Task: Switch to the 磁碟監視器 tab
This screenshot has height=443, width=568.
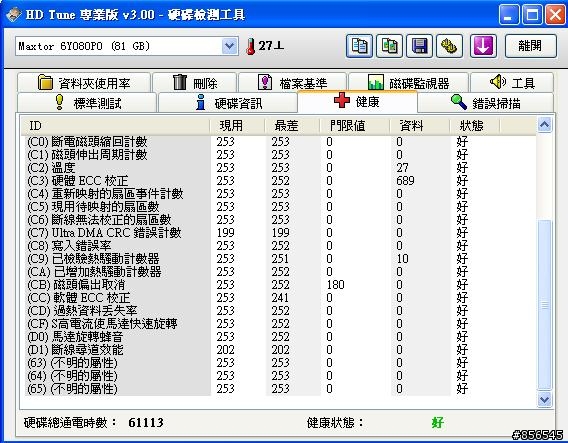Action: point(408,83)
